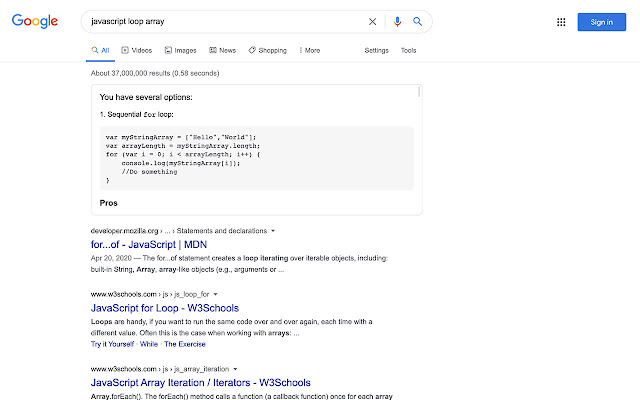Select the All tab
This screenshot has width=640, height=400.
[100, 51]
